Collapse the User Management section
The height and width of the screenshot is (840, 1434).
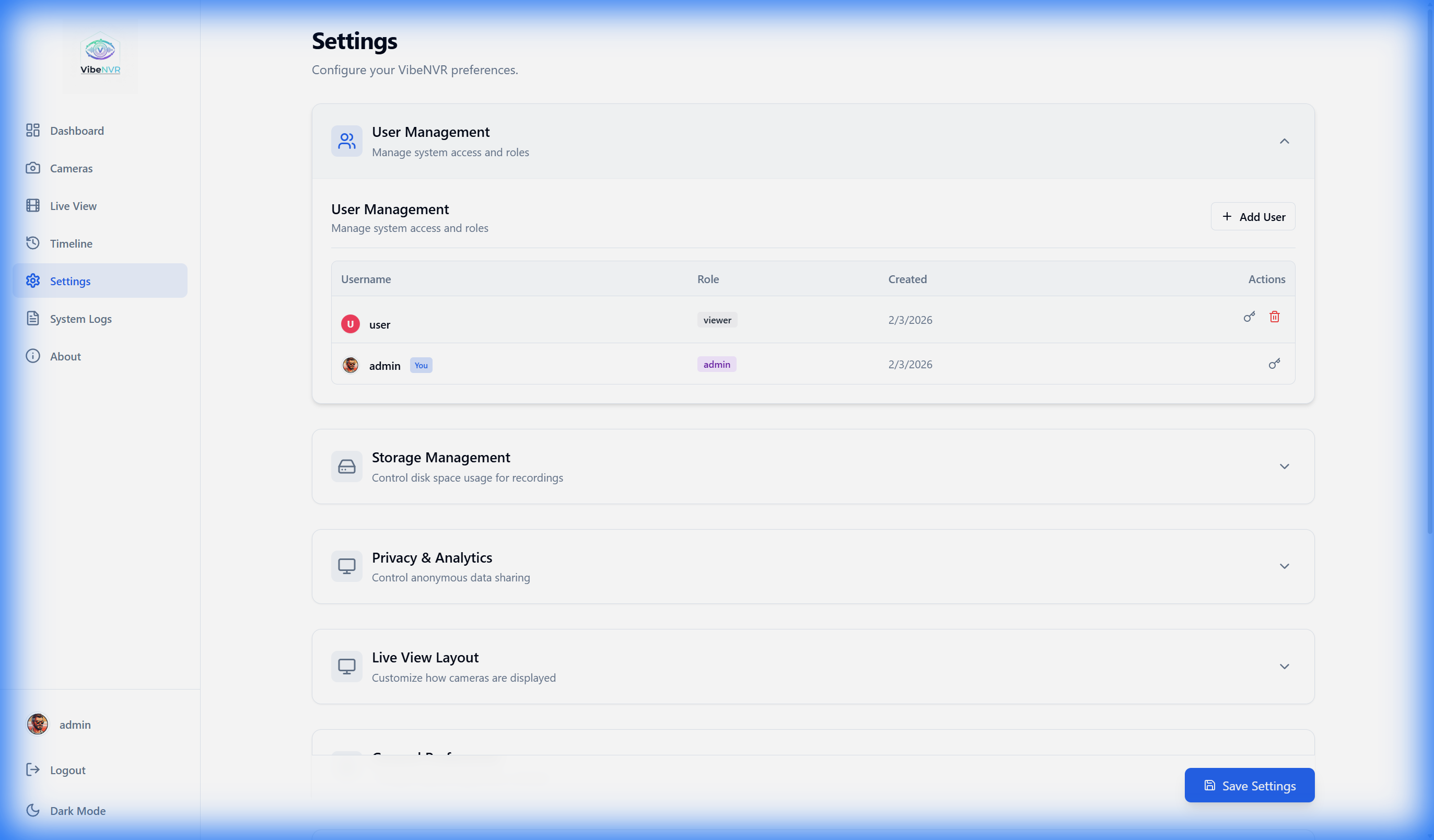point(1285,141)
